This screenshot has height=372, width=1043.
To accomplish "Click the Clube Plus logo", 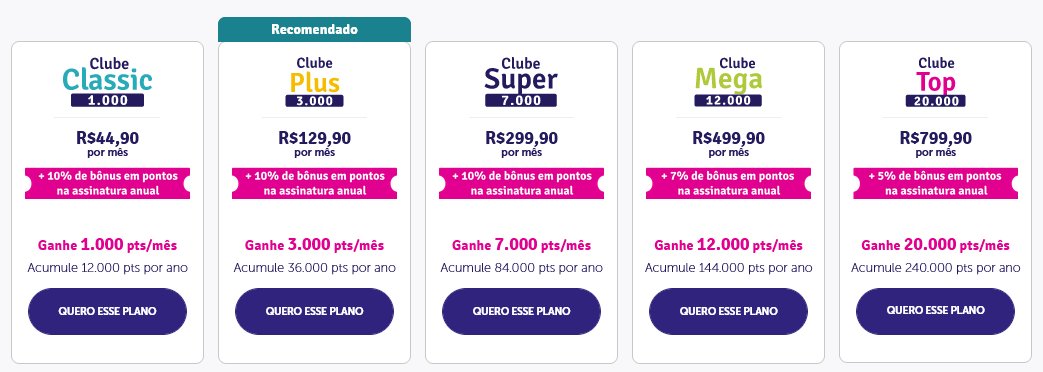I will [x=315, y=82].
